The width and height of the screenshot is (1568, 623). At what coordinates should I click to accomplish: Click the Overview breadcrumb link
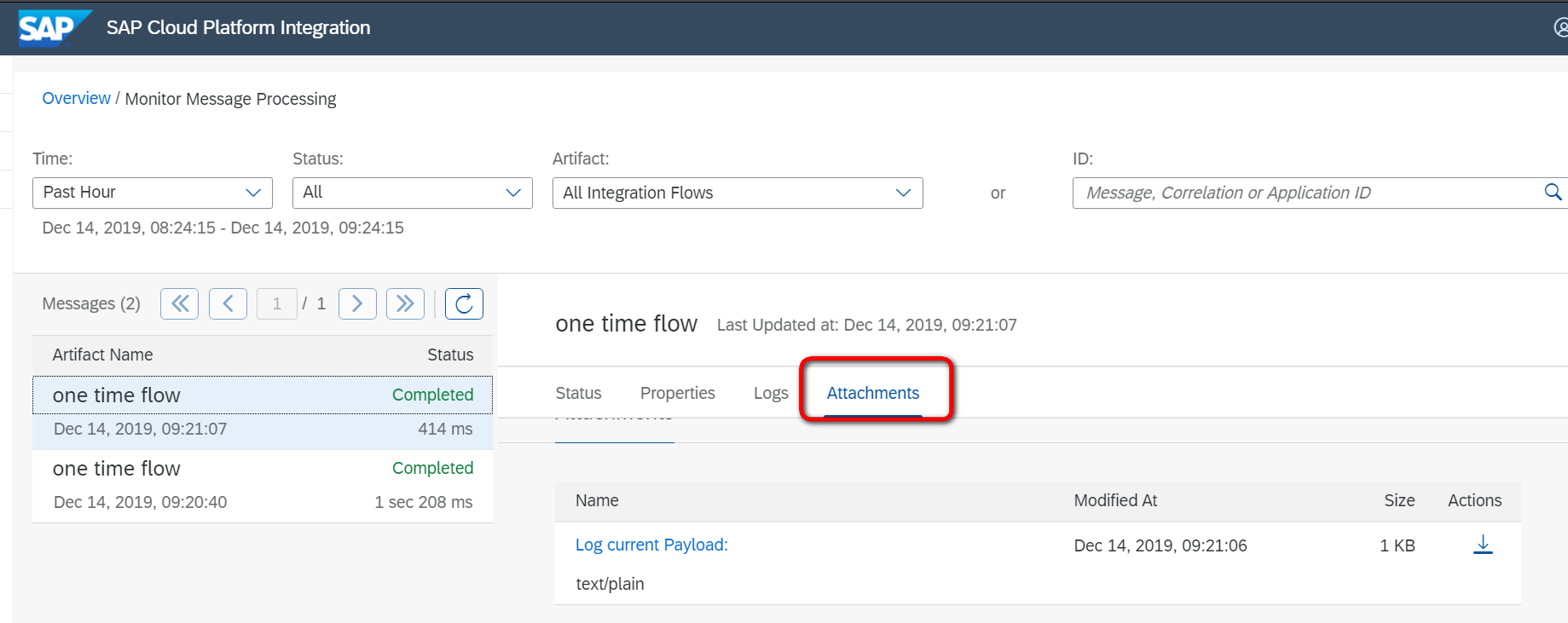76,99
